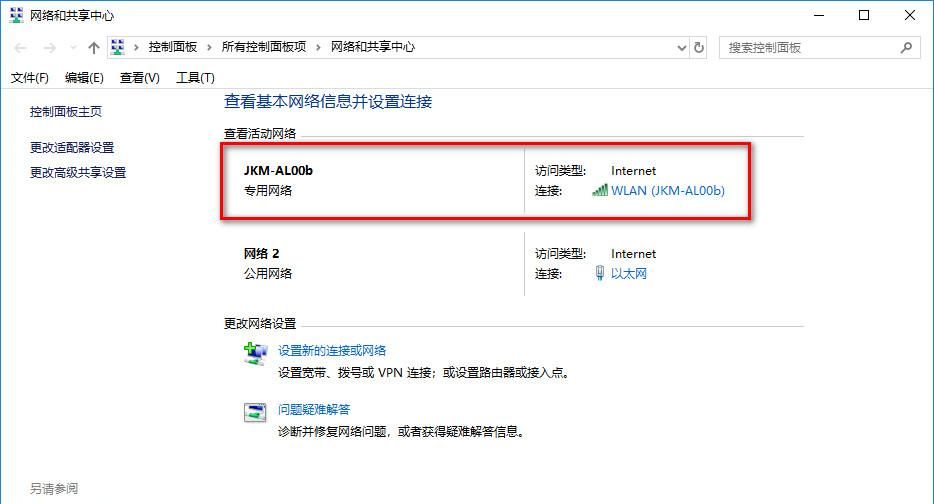
Task: Open 更改适配器设置 in the sidebar
Action: point(72,147)
